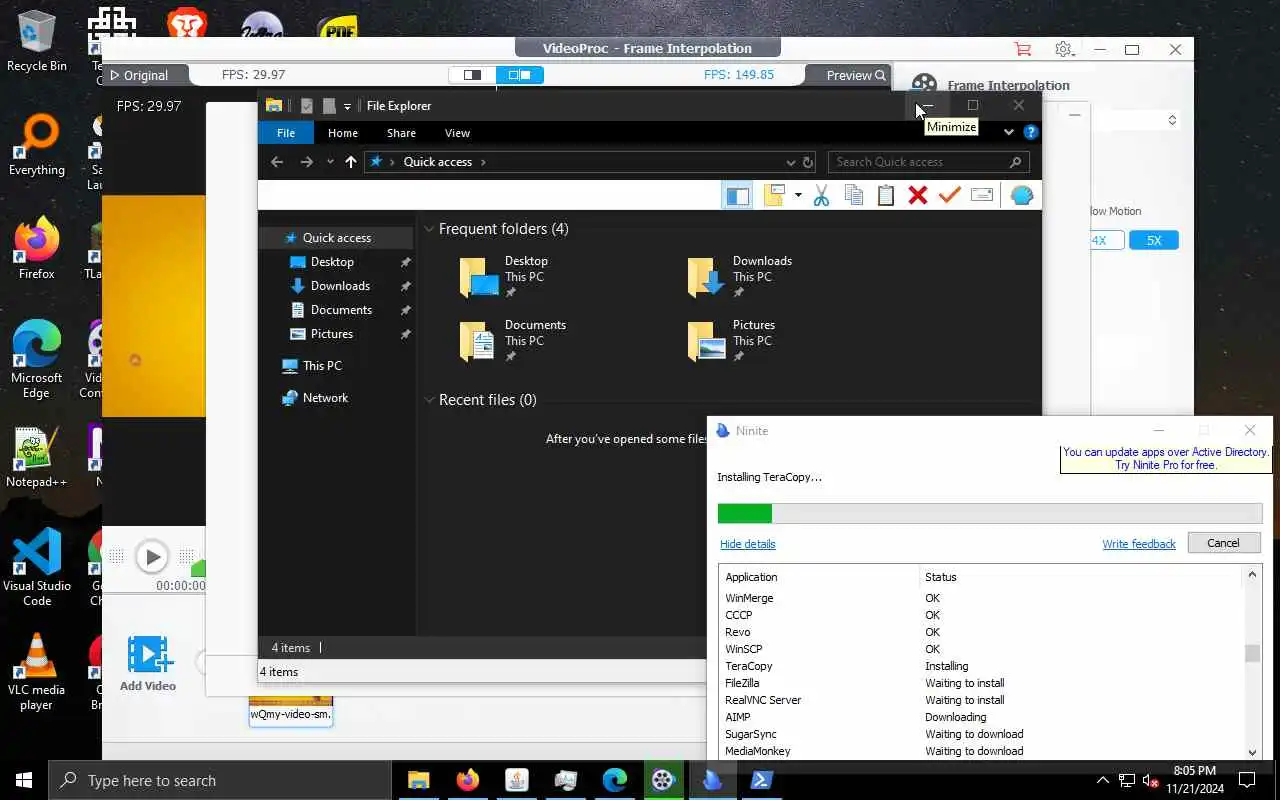
Task: Collapse the Recent files section
Action: point(429,400)
